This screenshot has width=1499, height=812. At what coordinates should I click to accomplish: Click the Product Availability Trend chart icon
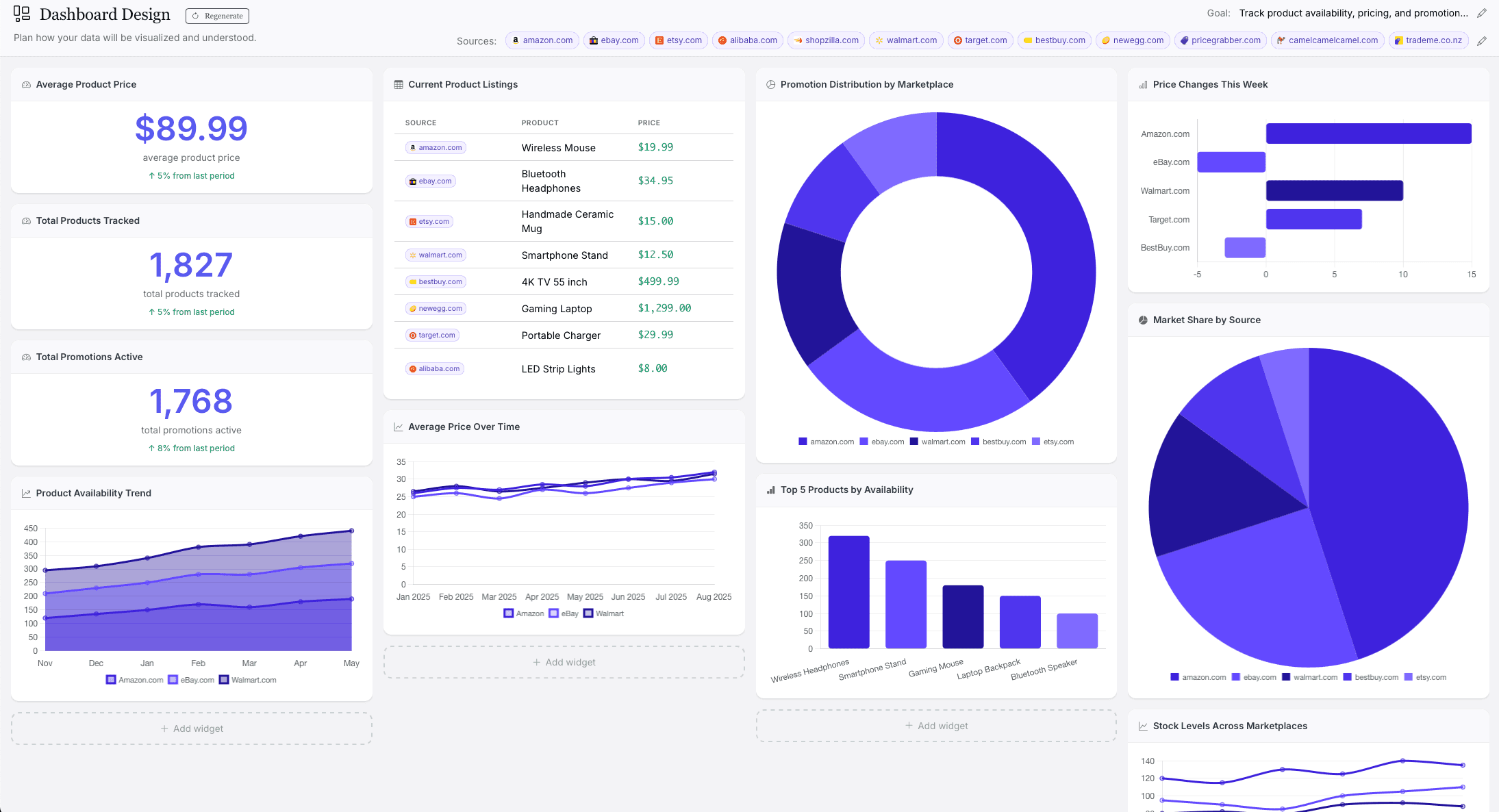(x=26, y=494)
